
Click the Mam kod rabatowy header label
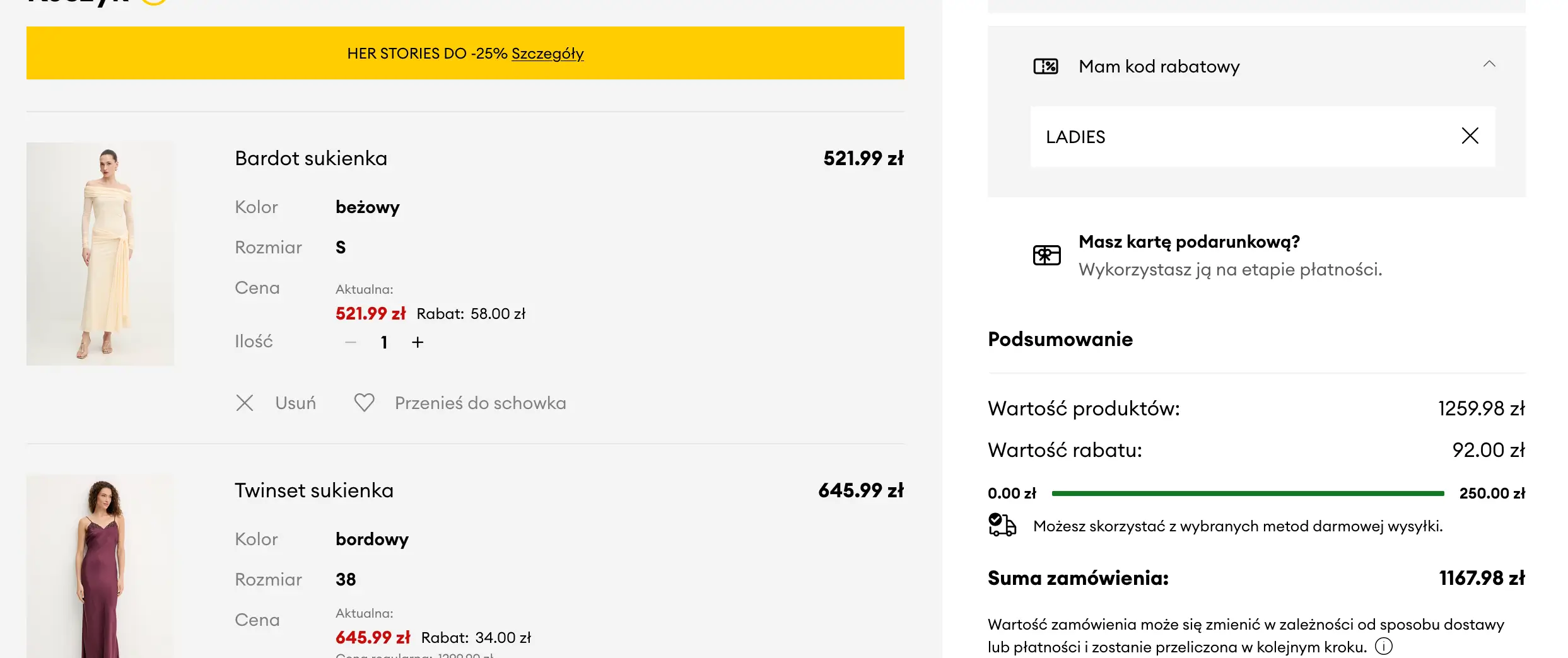(1159, 66)
